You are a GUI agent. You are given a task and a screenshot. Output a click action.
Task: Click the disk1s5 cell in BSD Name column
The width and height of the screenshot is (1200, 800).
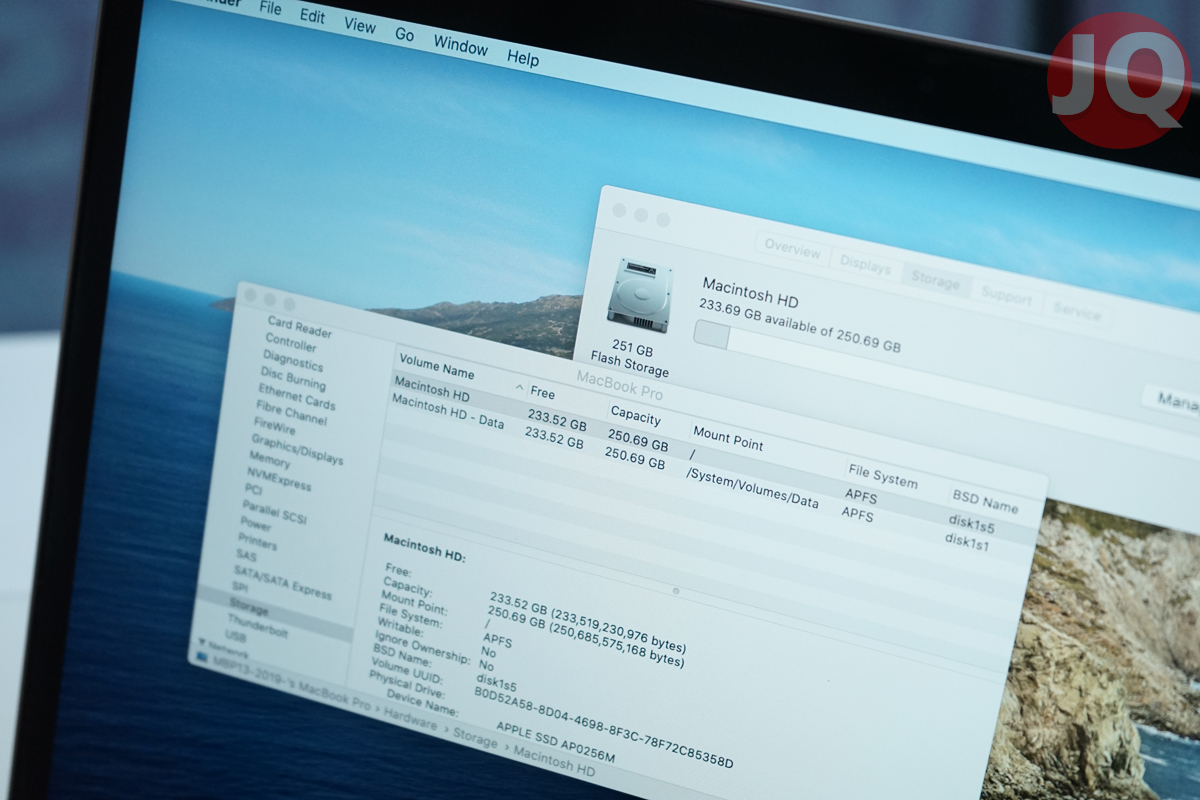click(x=971, y=523)
